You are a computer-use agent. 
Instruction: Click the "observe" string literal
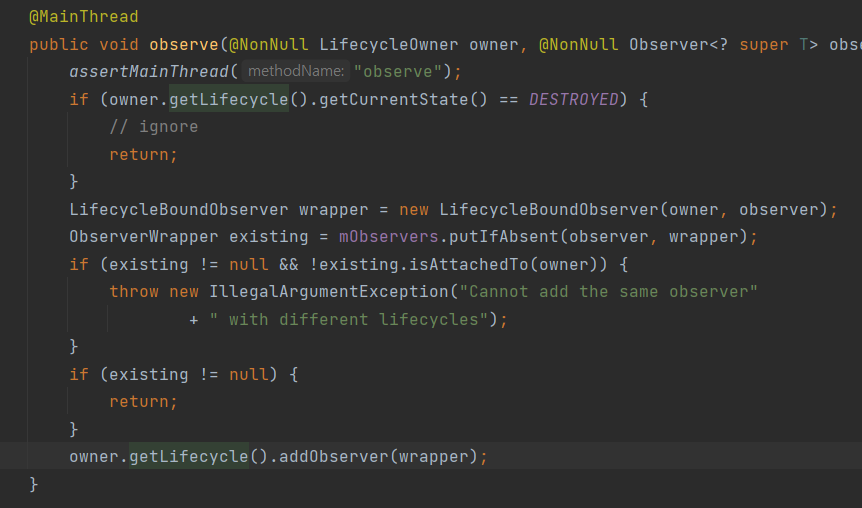point(398,72)
